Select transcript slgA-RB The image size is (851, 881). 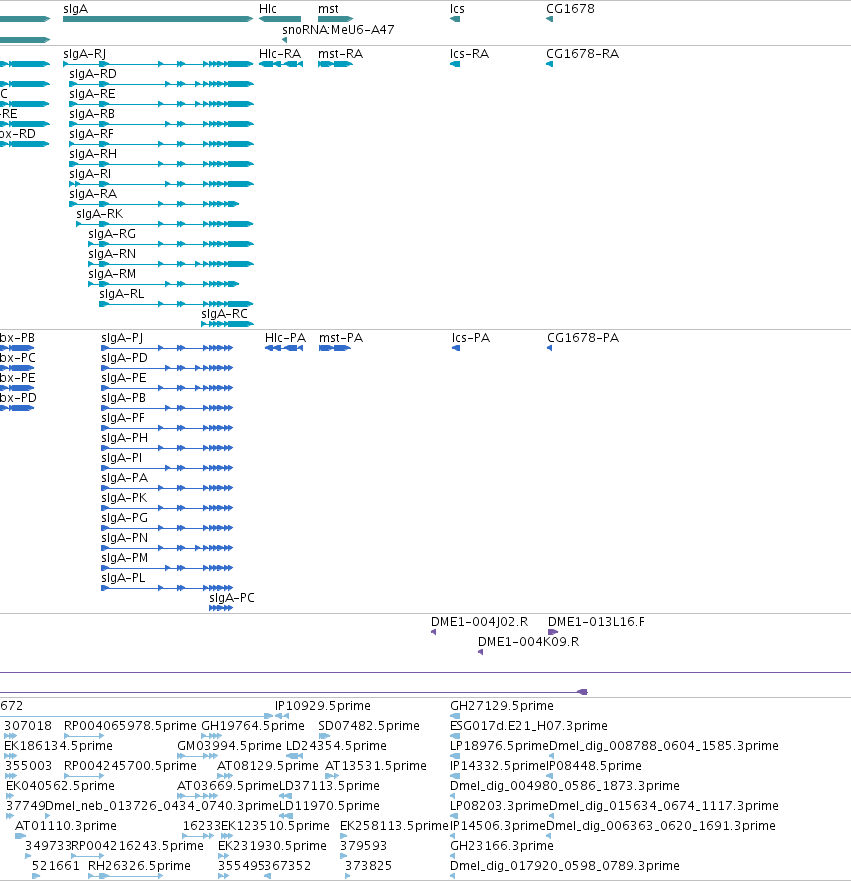(x=161, y=124)
